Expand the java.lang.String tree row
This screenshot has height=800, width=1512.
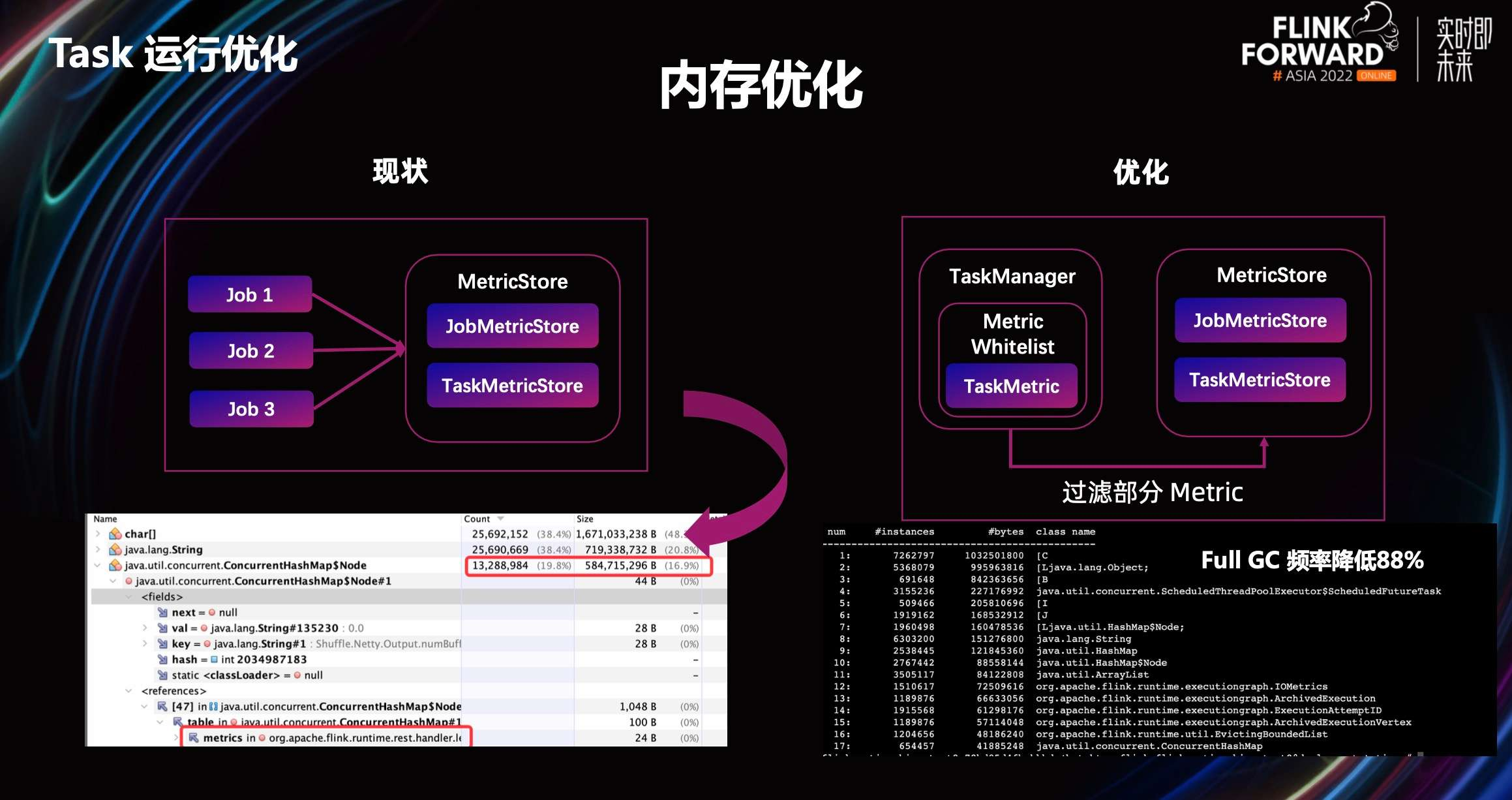tap(98, 549)
